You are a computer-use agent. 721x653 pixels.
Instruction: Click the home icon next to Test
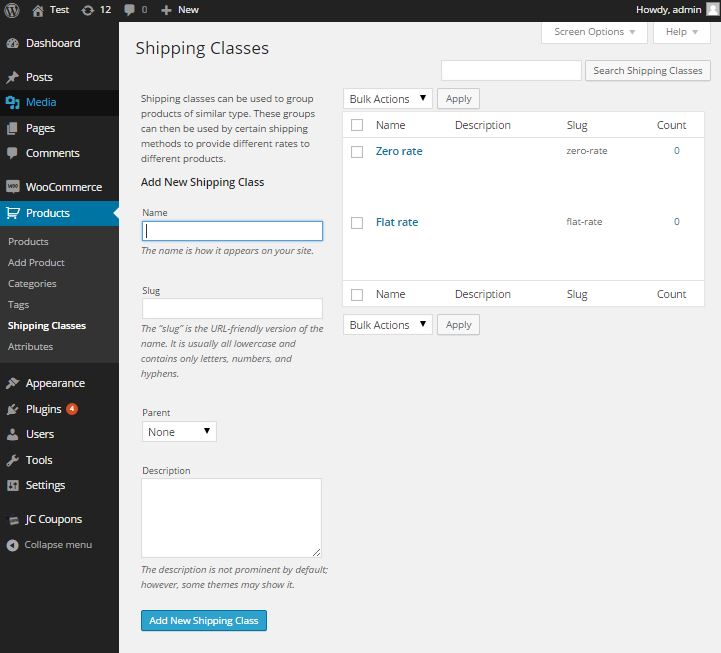point(38,10)
